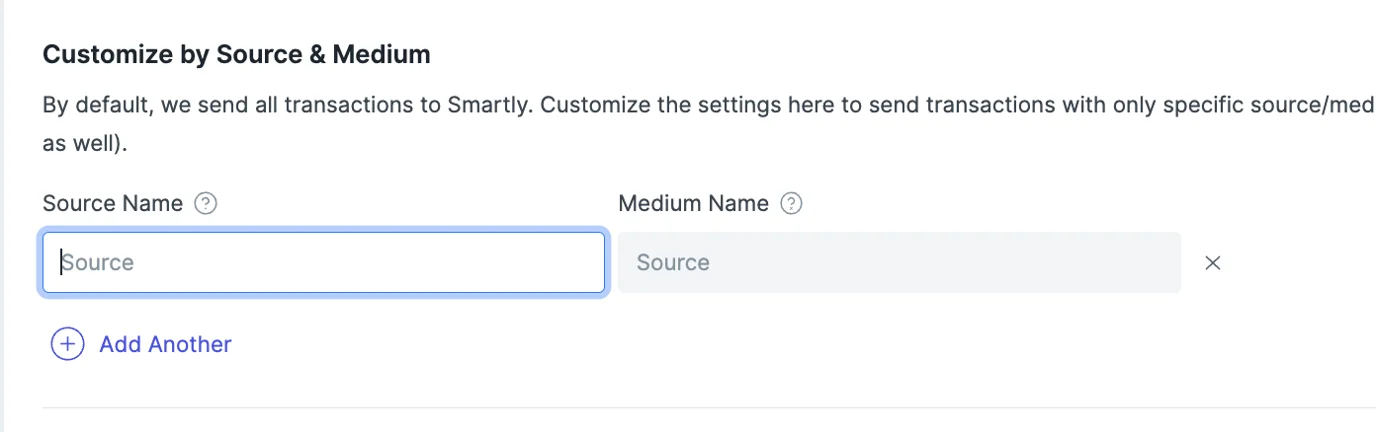This screenshot has width=1376, height=432.
Task: Click the Medium Name field label
Action: 693,204
